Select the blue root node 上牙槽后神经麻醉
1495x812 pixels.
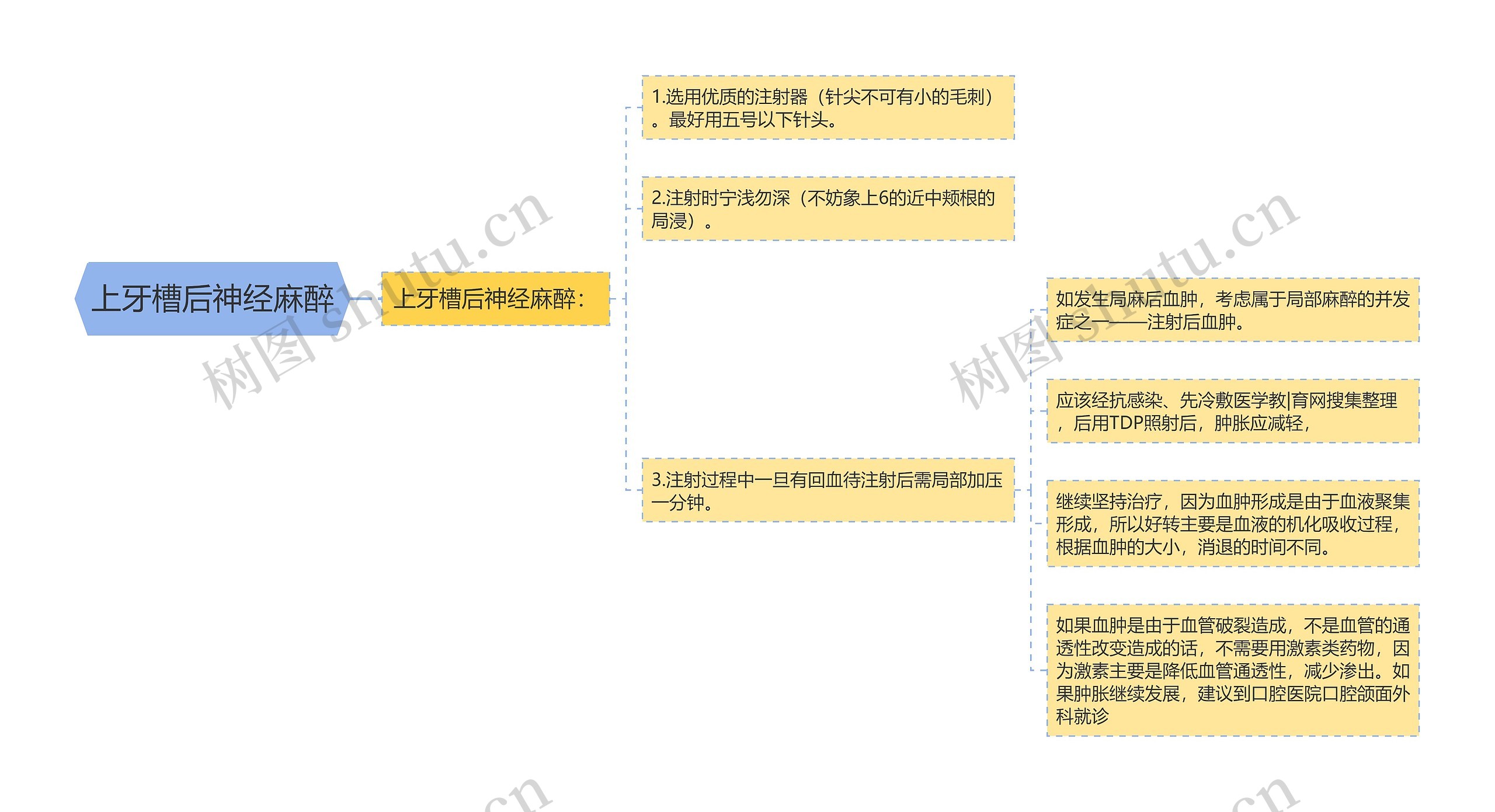click(x=213, y=299)
